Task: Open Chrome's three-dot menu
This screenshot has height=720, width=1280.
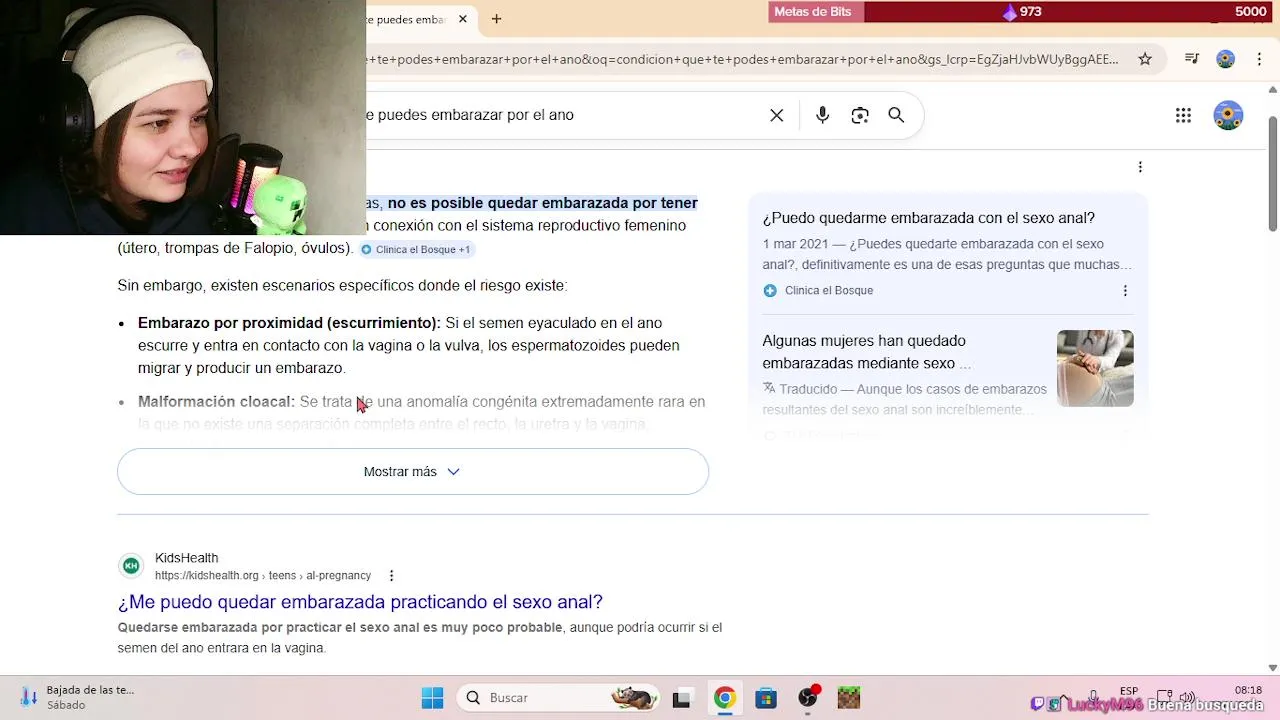Action: 1257,59
